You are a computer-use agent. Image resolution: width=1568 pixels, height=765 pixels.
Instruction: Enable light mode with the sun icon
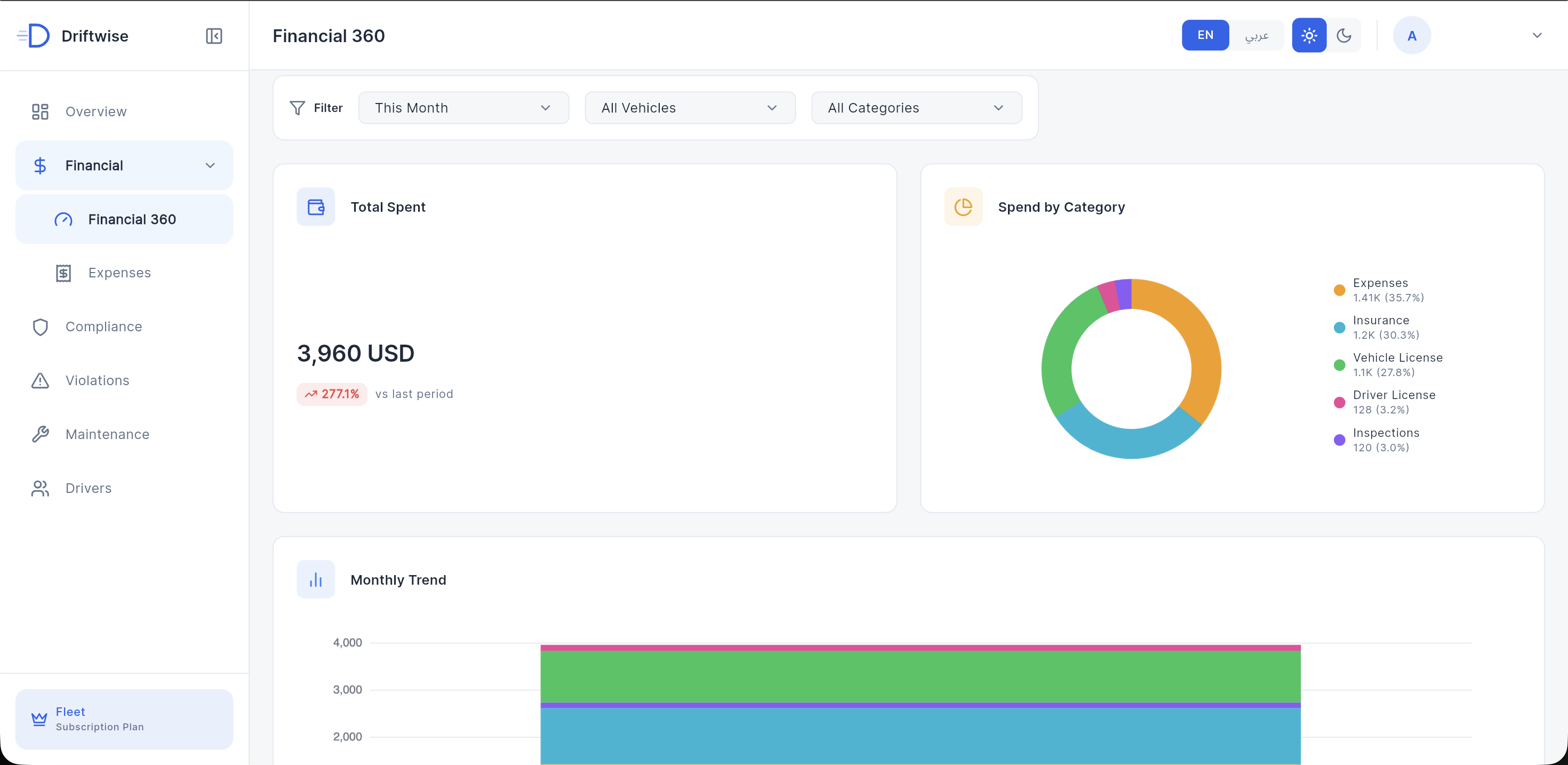[1309, 35]
